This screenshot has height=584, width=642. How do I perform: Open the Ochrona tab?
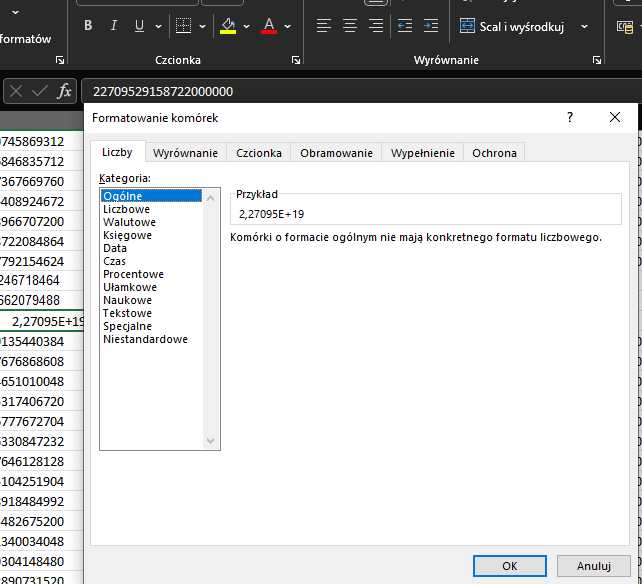click(x=494, y=153)
